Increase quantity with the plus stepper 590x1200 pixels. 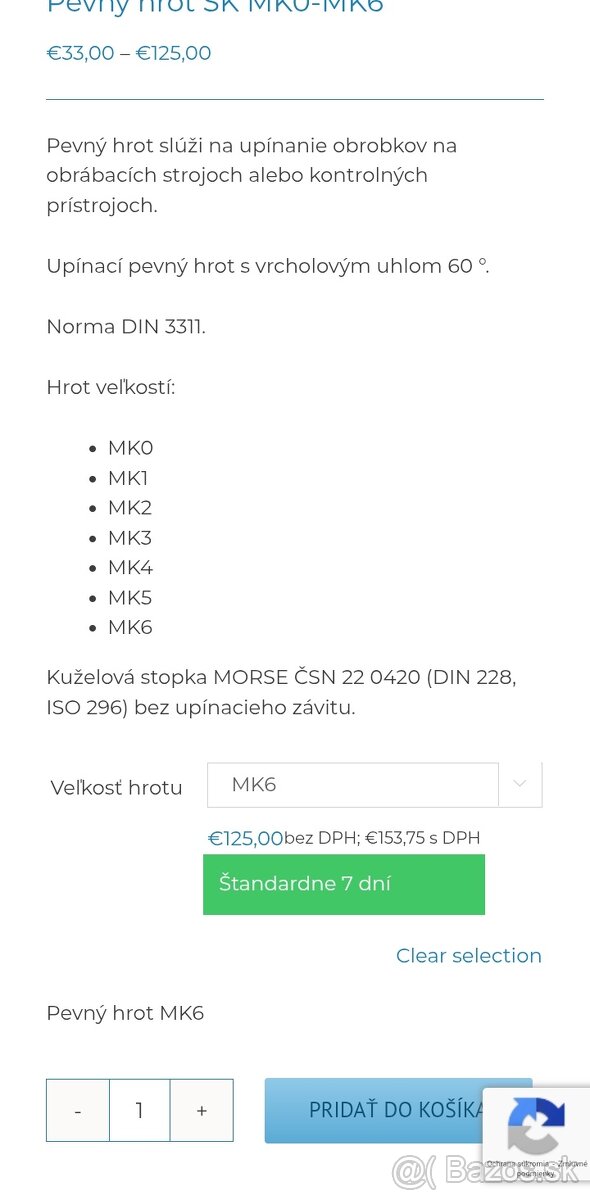(x=201, y=1110)
